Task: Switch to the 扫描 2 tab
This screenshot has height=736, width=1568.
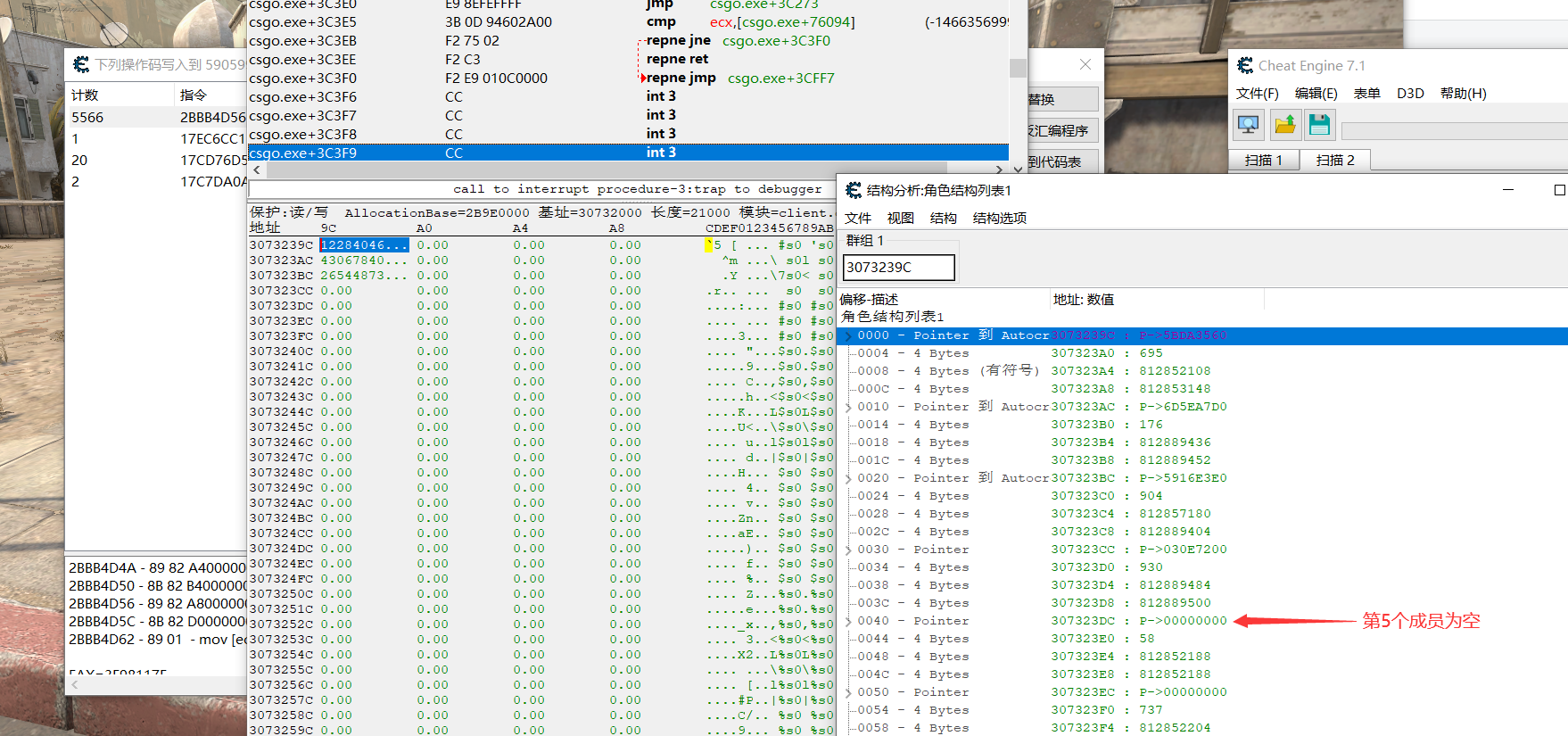Action: tap(1335, 160)
